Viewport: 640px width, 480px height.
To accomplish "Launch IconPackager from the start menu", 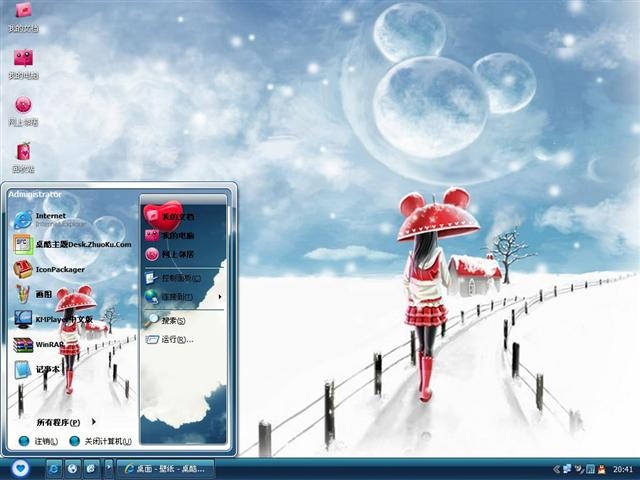I will click(x=49, y=269).
